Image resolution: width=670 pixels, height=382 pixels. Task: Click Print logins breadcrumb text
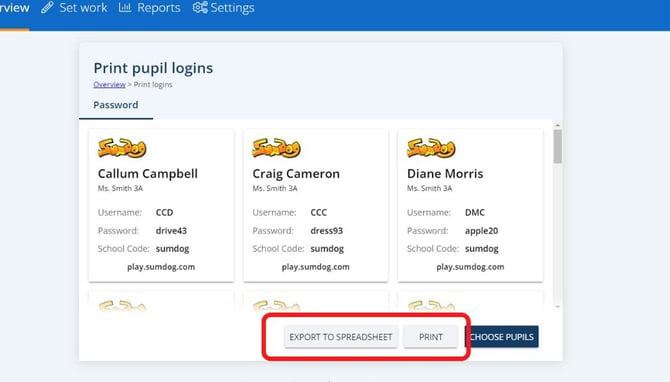[x=153, y=85]
